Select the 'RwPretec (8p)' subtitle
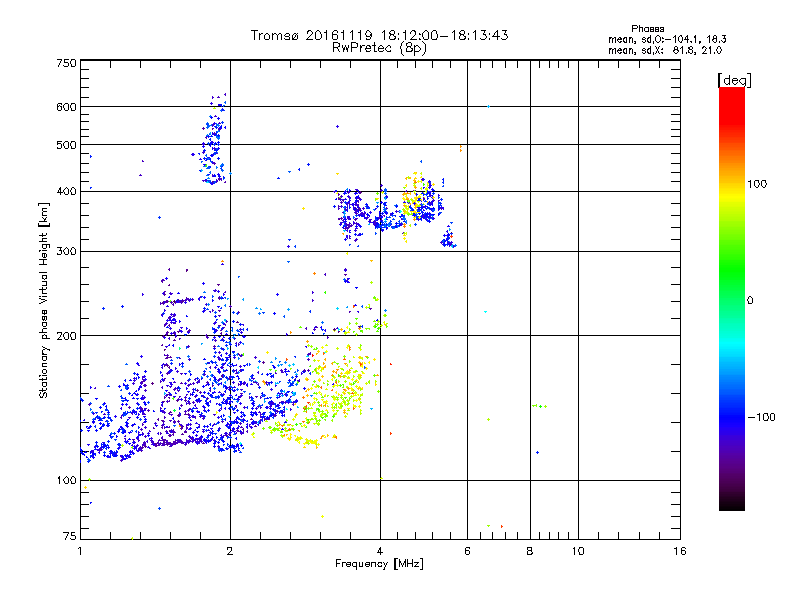The image size is (800, 600). tap(379, 48)
